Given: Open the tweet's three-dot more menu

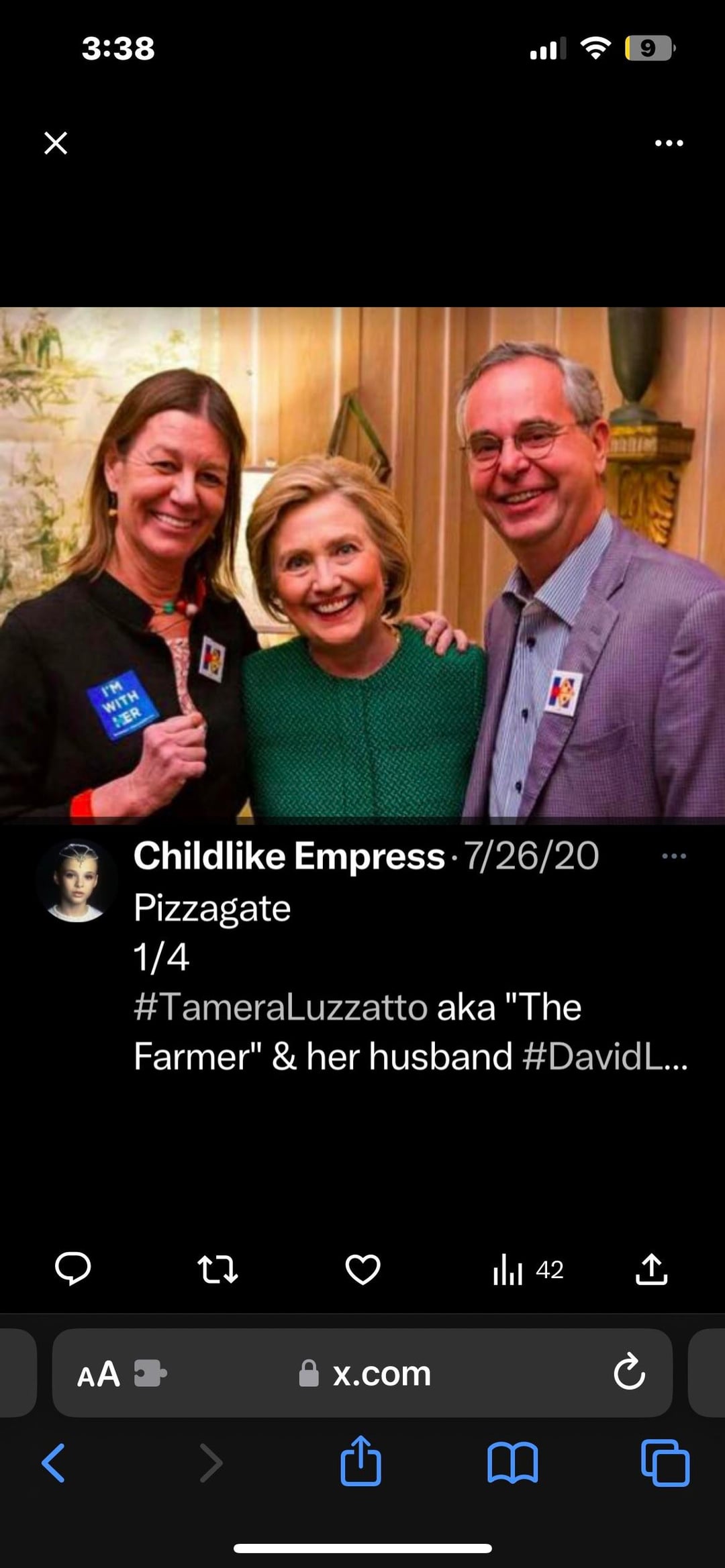Looking at the screenshot, I should pyautogui.click(x=674, y=856).
